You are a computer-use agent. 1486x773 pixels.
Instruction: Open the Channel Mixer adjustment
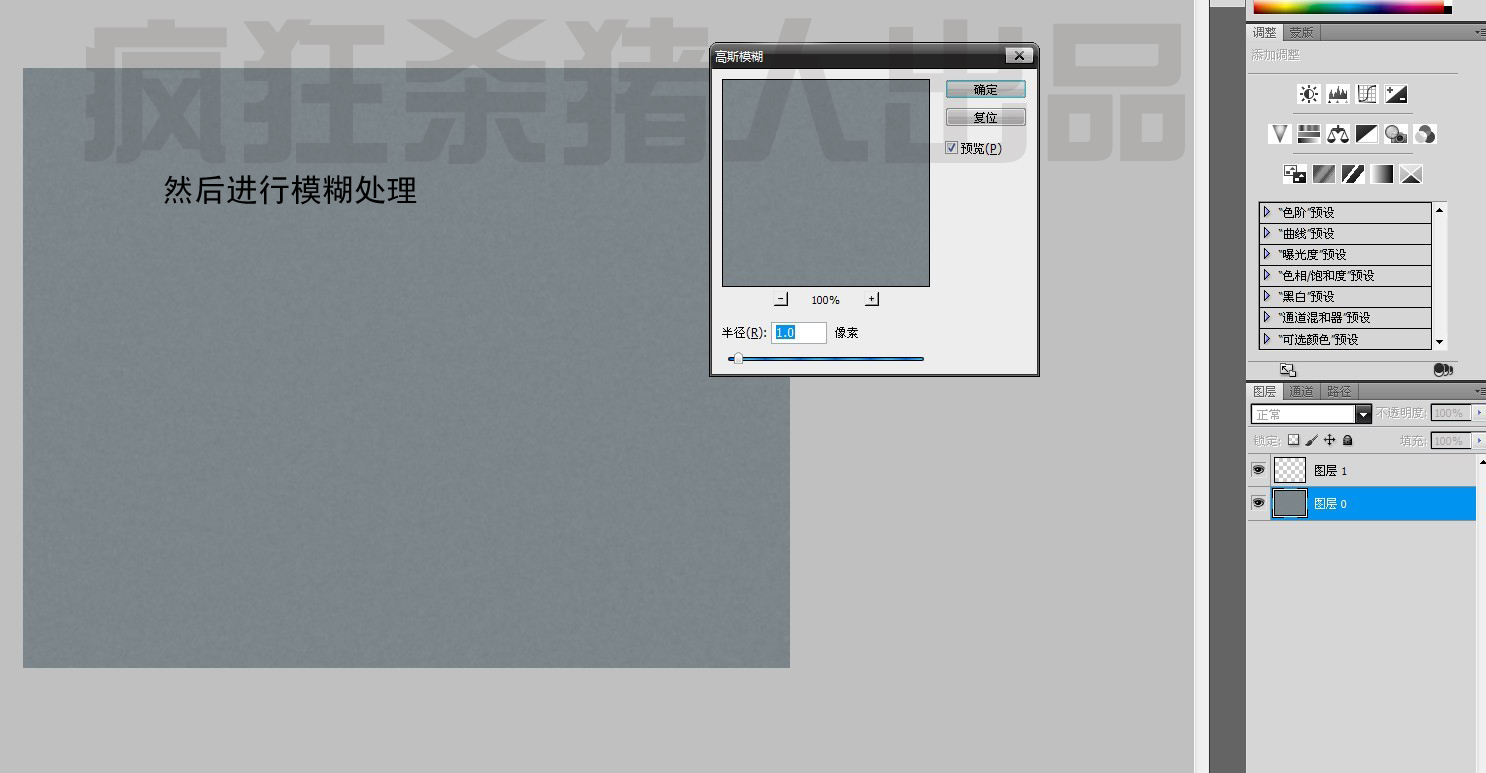pos(1425,134)
